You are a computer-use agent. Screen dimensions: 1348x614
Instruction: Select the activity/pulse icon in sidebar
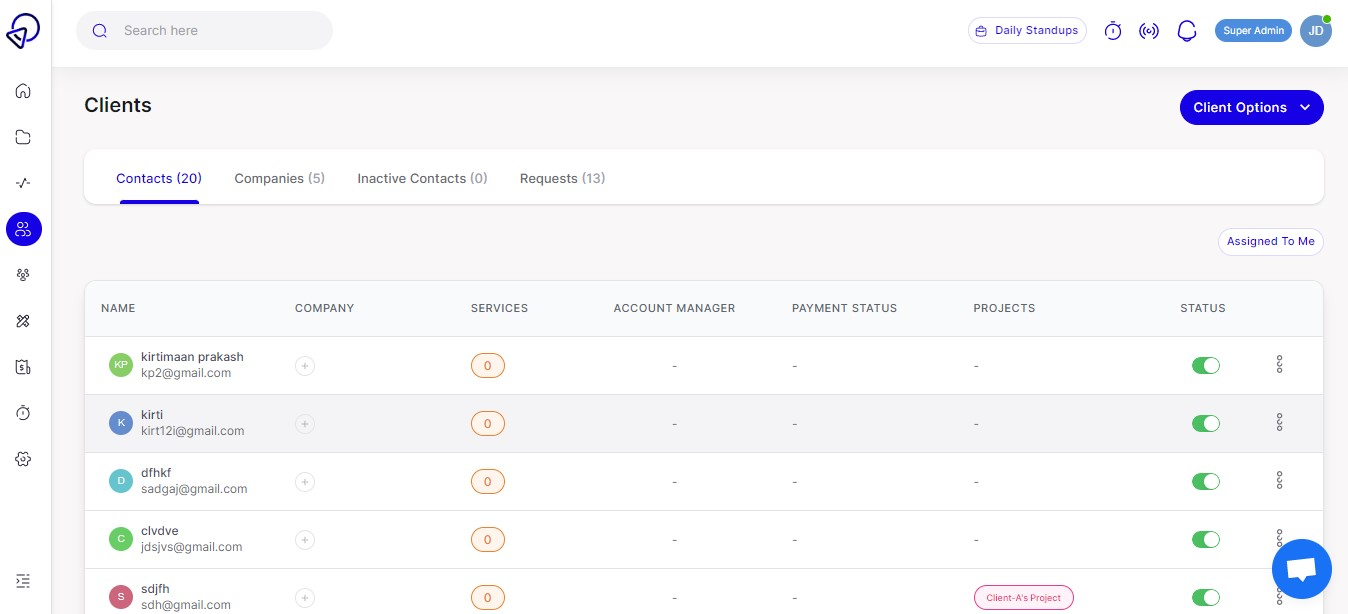[23, 183]
